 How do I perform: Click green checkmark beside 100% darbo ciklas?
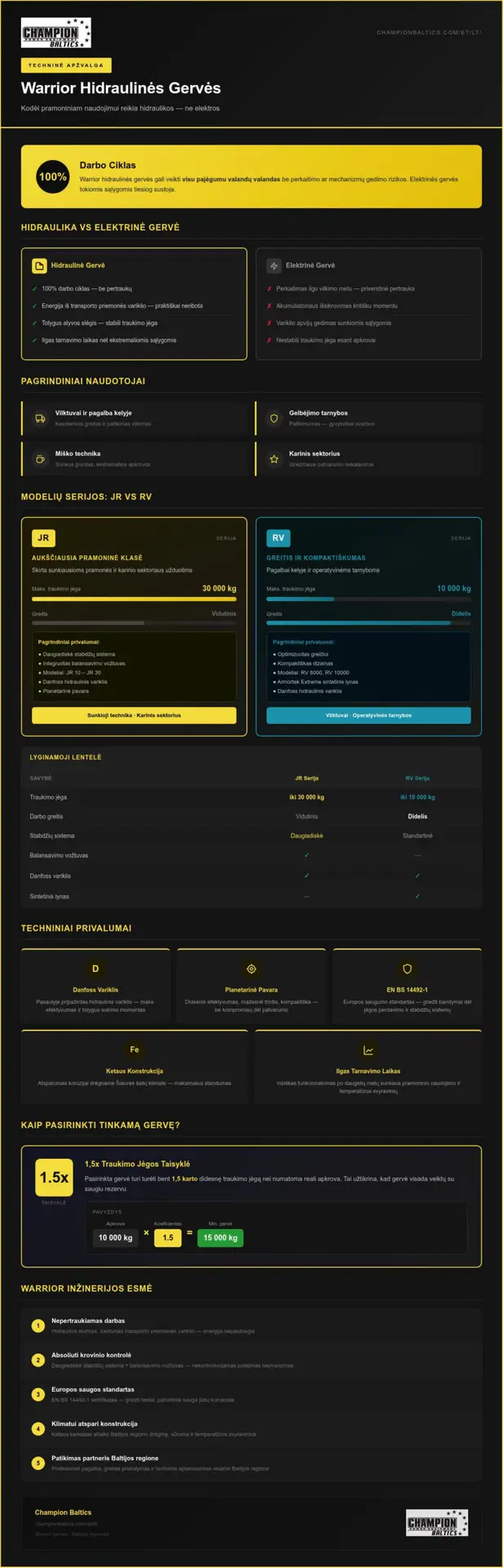[x=34, y=289]
